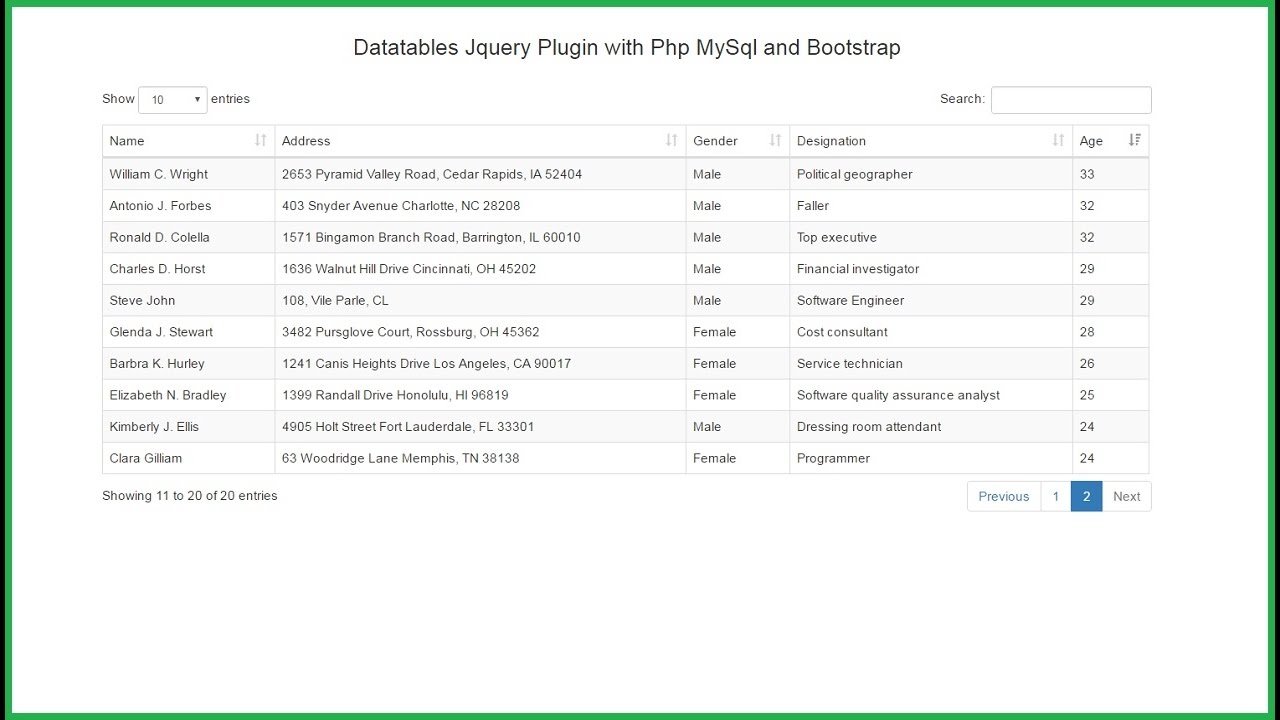Screen dimensions: 1280x720
Task: Click the Gender column sort icon
Action: coord(775,141)
